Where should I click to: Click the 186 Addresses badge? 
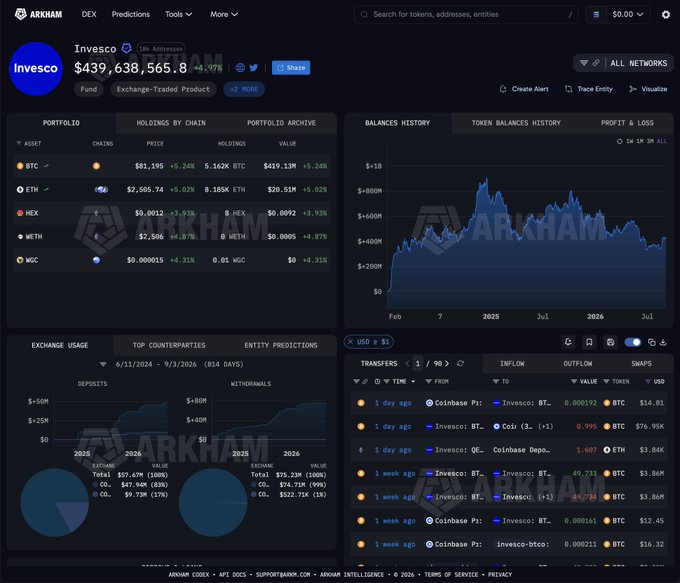tap(160, 49)
